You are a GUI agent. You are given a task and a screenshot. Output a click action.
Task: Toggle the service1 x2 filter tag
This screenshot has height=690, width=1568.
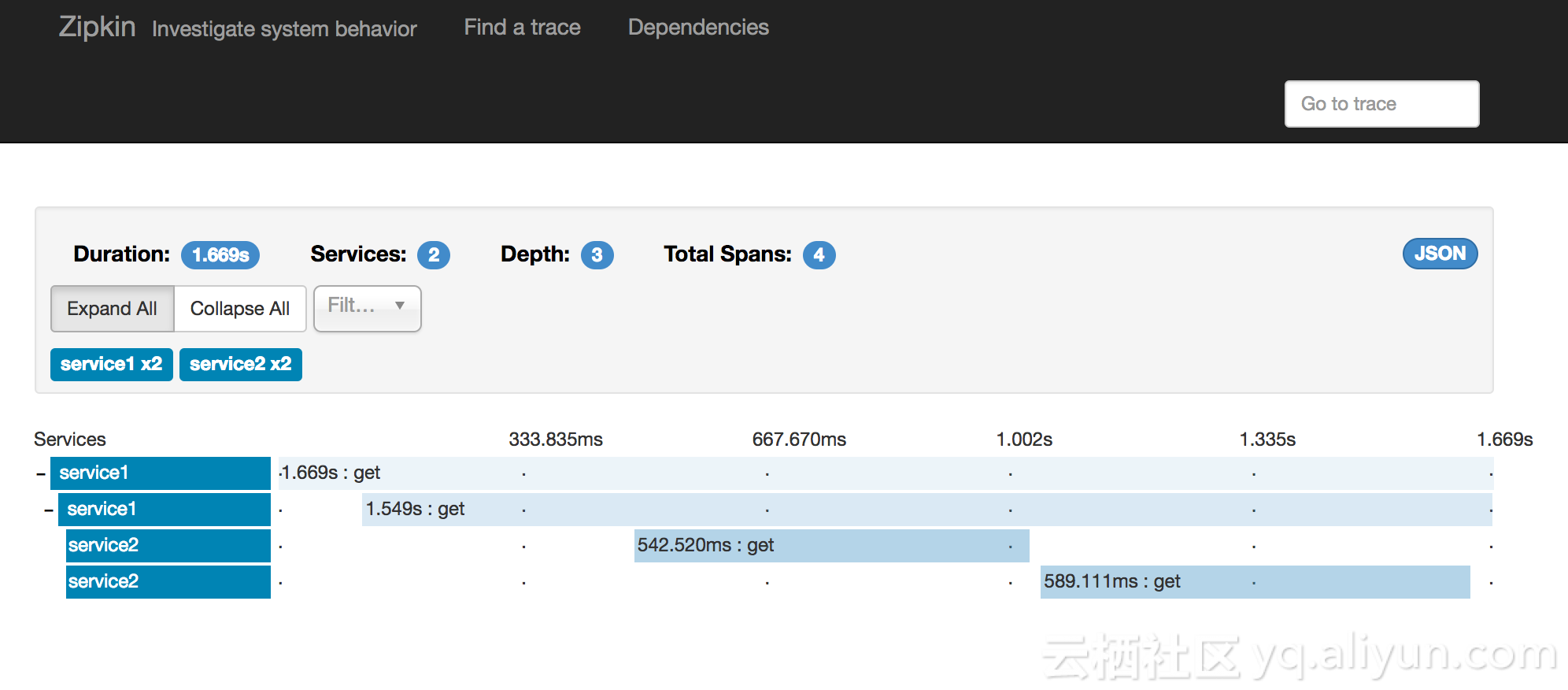coord(111,364)
